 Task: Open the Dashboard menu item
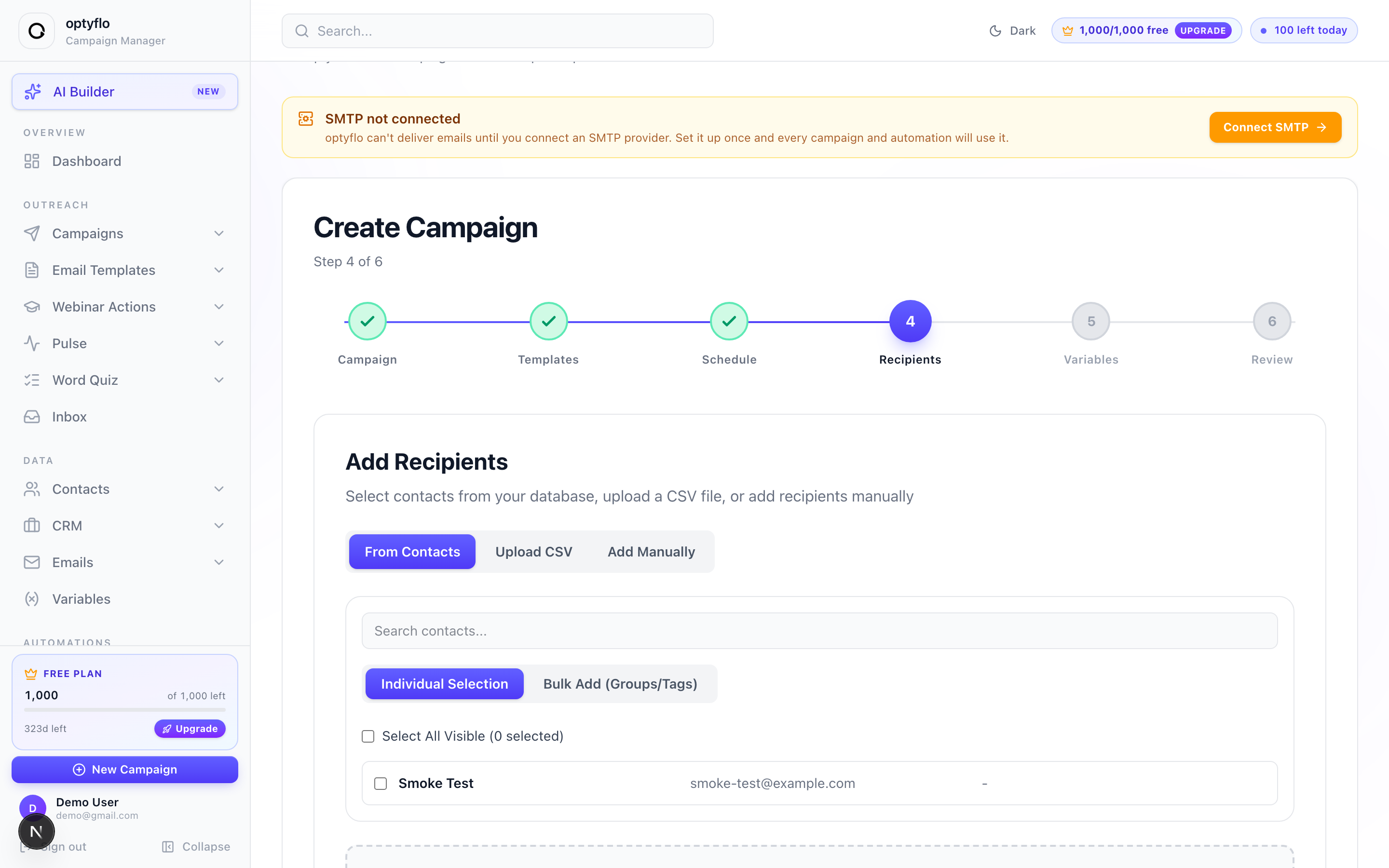pyautogui.click(x=124, y=162)
